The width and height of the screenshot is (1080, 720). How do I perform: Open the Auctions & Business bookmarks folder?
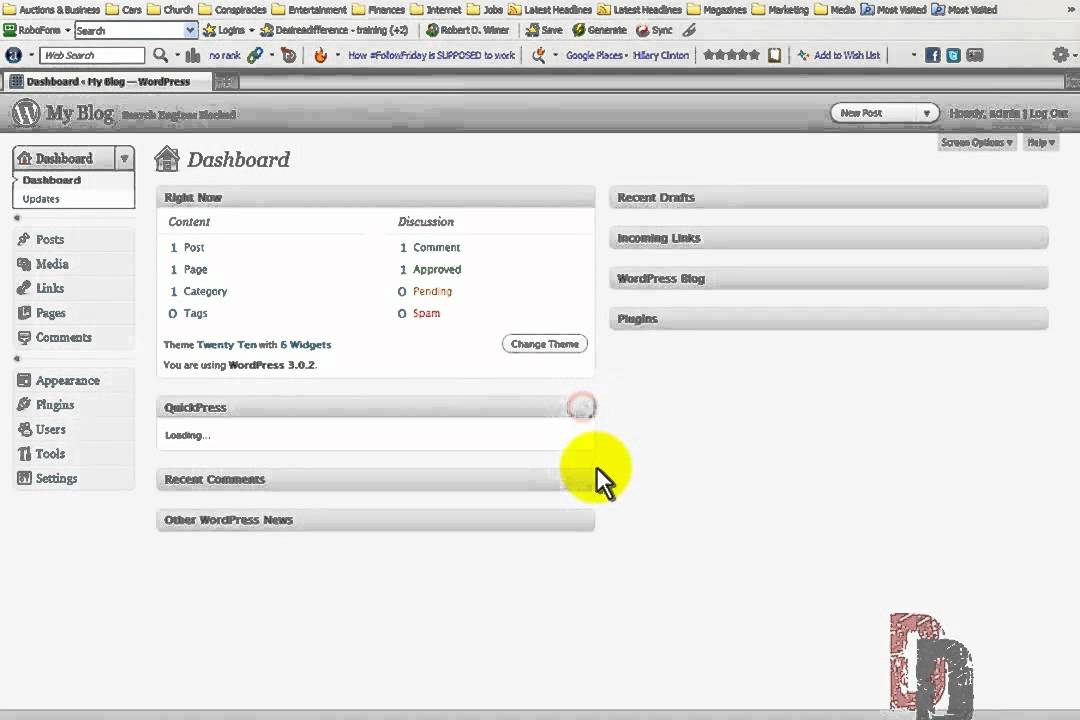click(x=52, y=10)
